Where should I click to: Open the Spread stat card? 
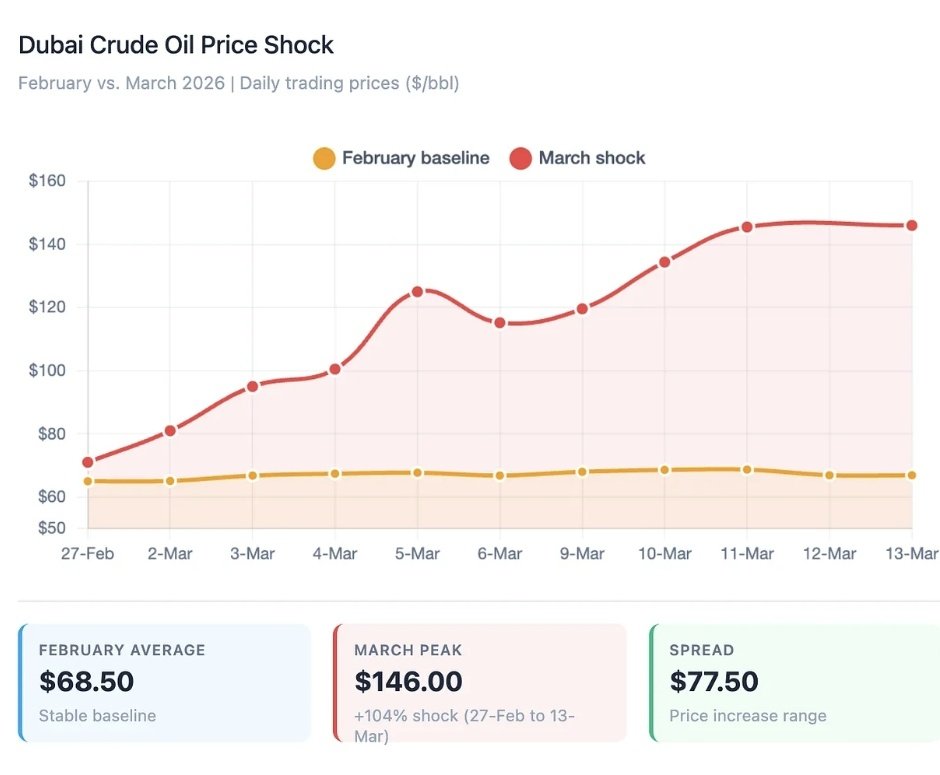click(795, 683)
